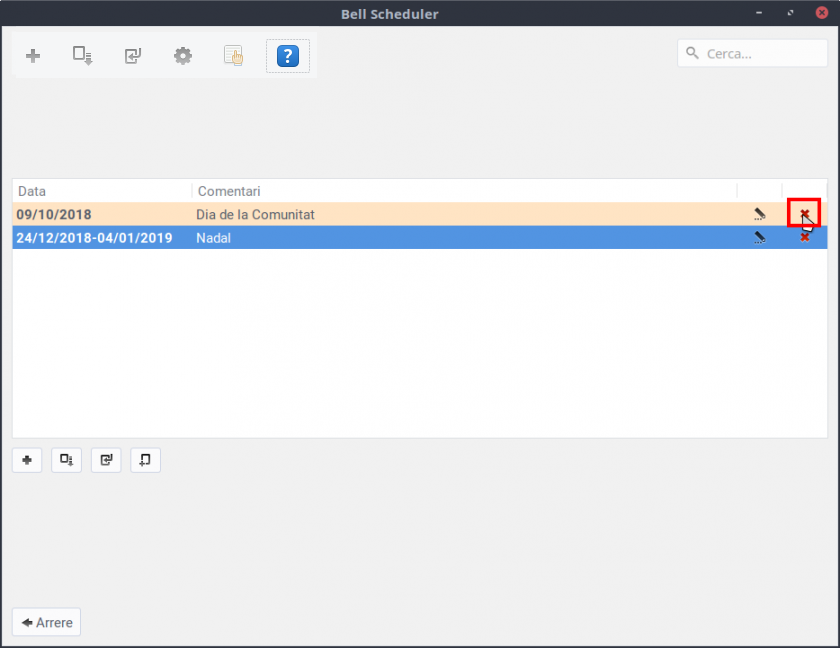Click the document with hand icon
Screen dimensions: 840x648
coord(233,56)
